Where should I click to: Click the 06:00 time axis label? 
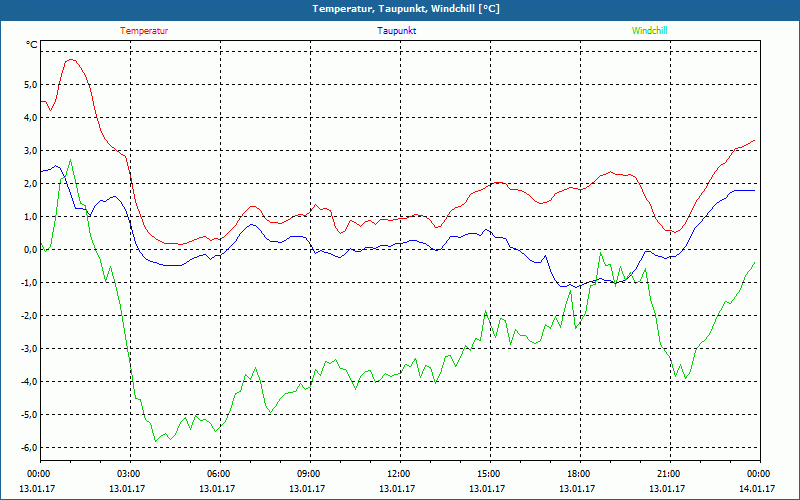click(218, 474)
